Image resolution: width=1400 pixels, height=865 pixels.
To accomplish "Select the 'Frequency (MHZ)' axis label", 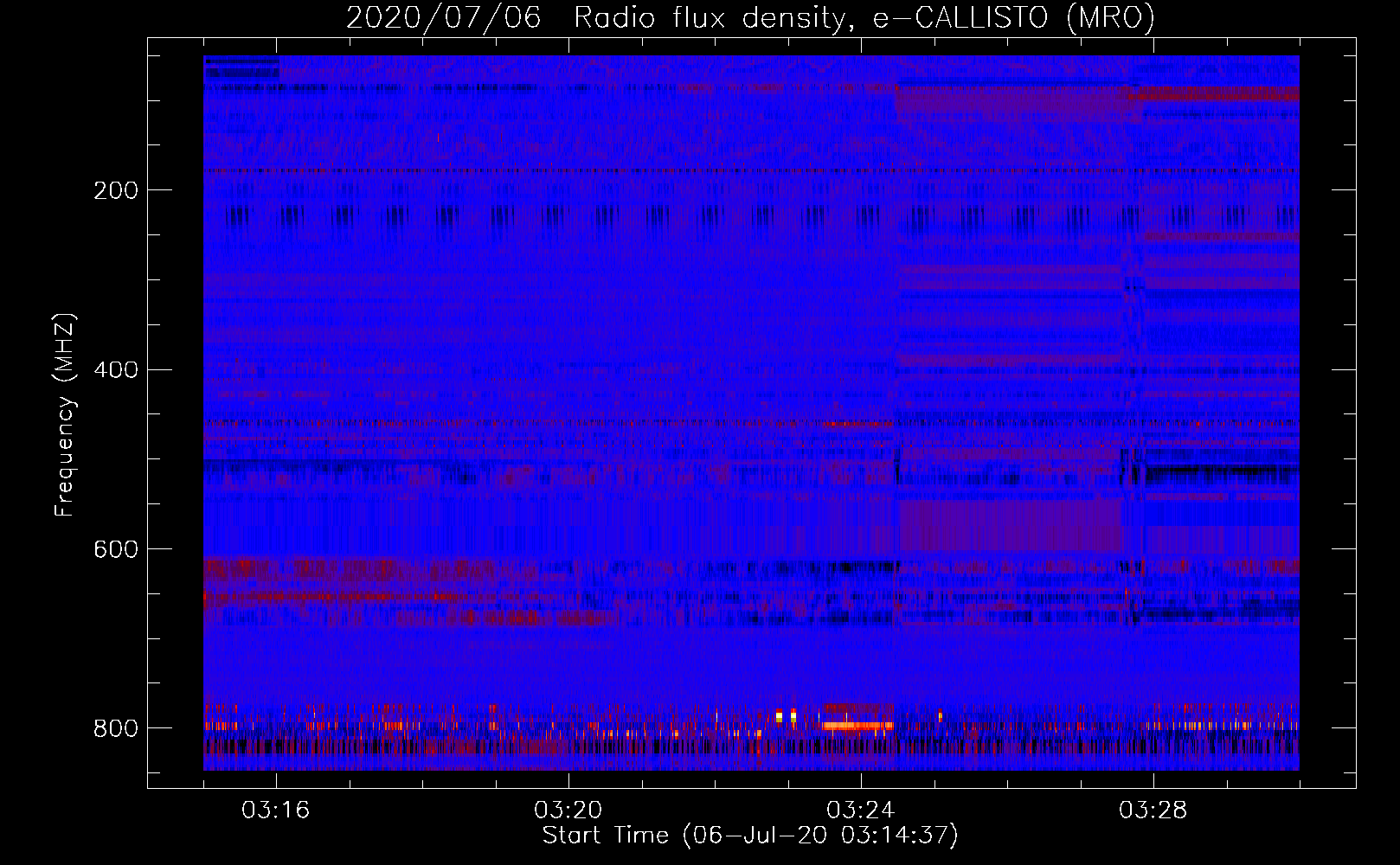I will point(65,415).
